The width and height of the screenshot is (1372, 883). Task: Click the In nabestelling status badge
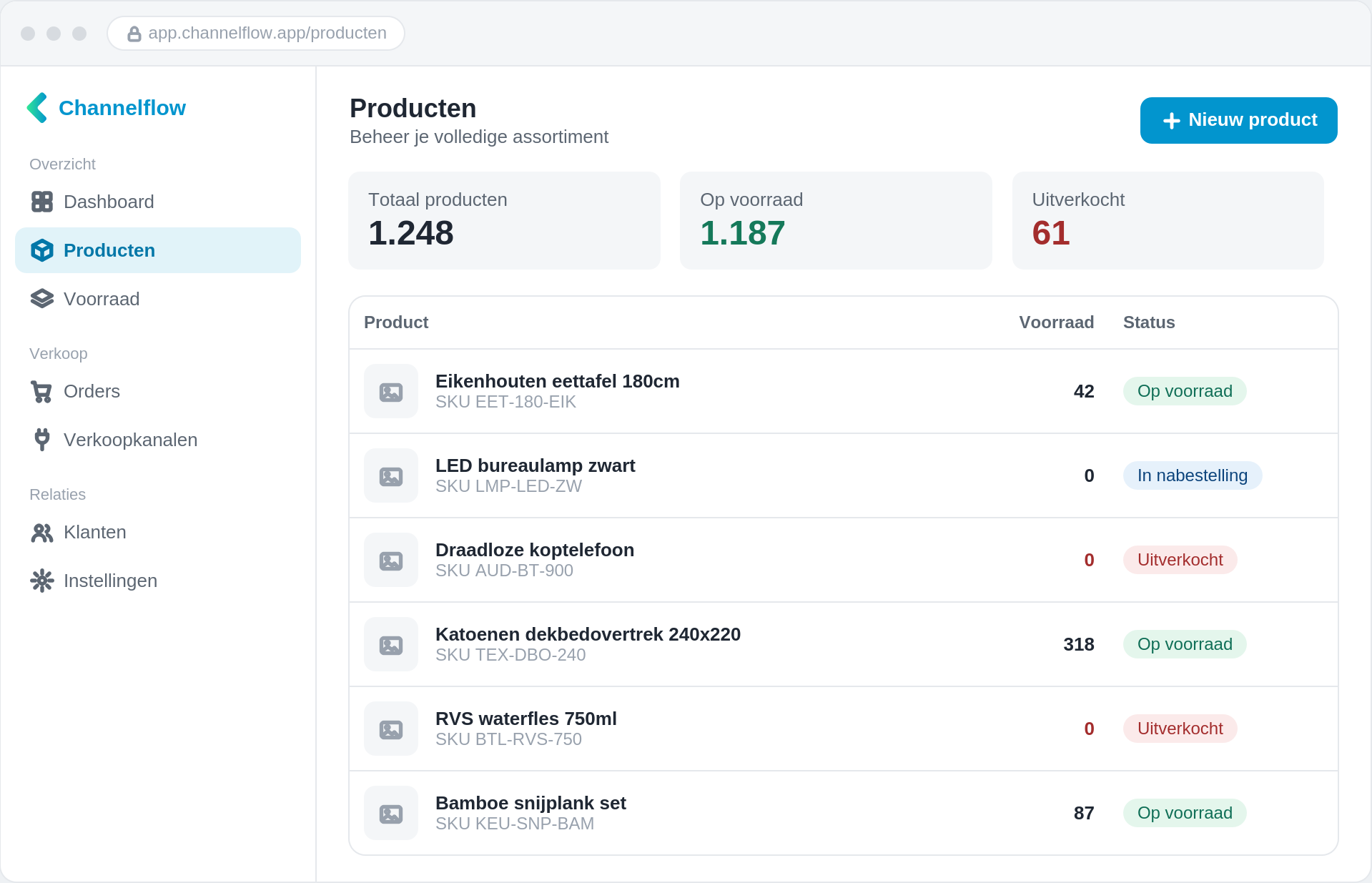[1192, 475]
